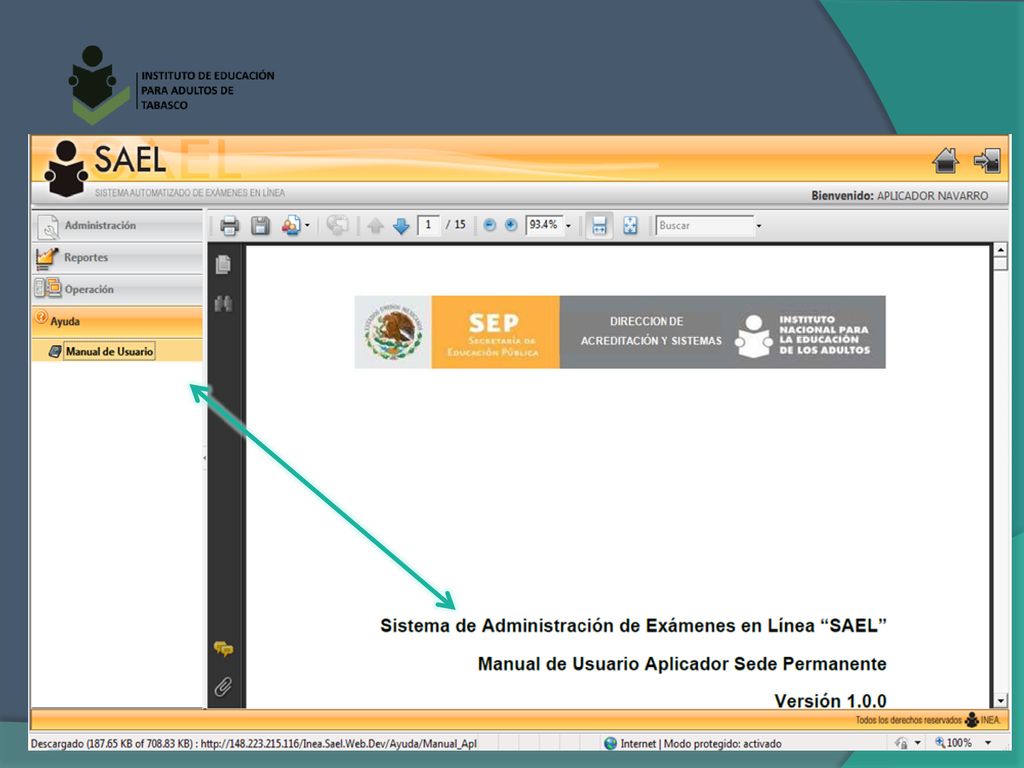The image size is (1024, 768).
Task: Open the share-by-email icon in the PDF toolbar
Action: point(291,226)
